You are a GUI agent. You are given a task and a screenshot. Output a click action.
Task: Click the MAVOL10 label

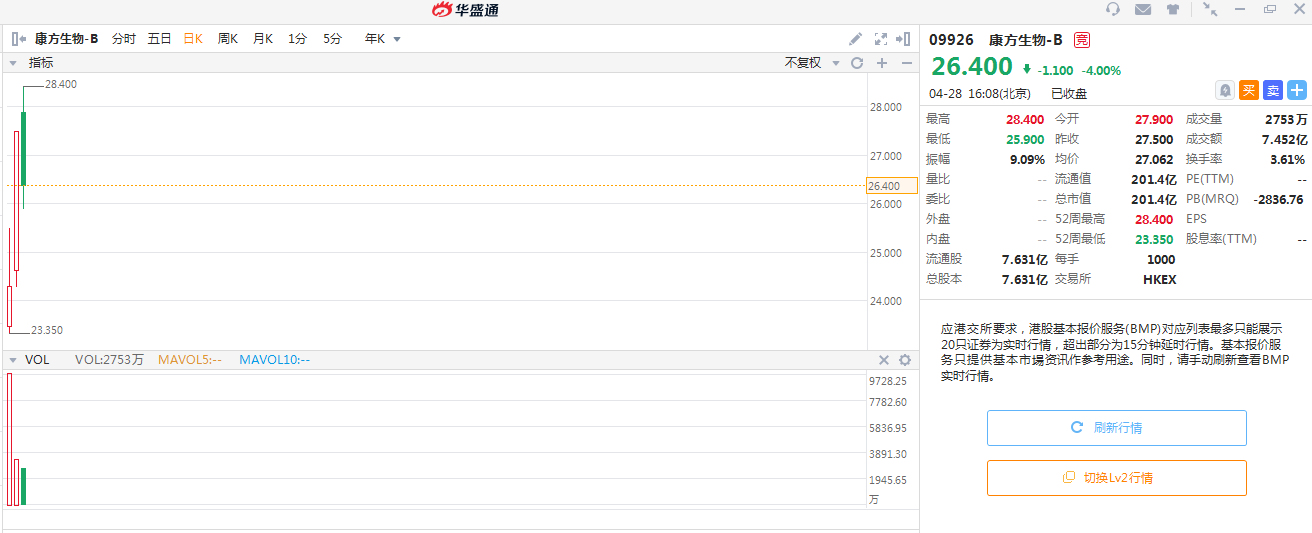click(x=275, y=360)
